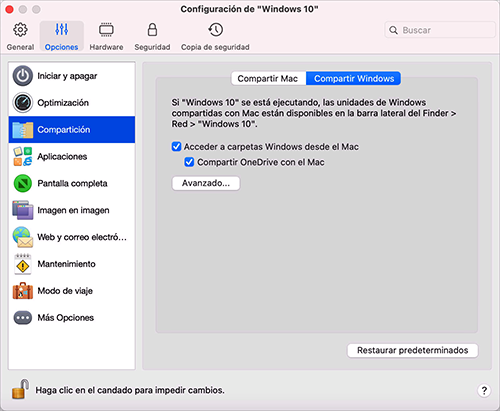500x411 pixels.
Task: Select the Opciones sliders icon
Action: click(62, 30)
